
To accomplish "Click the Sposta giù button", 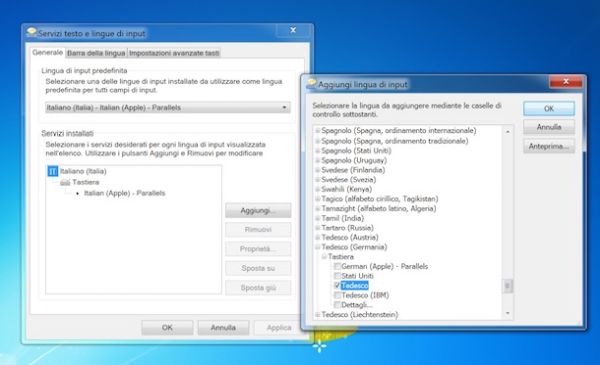I will tap(258, 288).
